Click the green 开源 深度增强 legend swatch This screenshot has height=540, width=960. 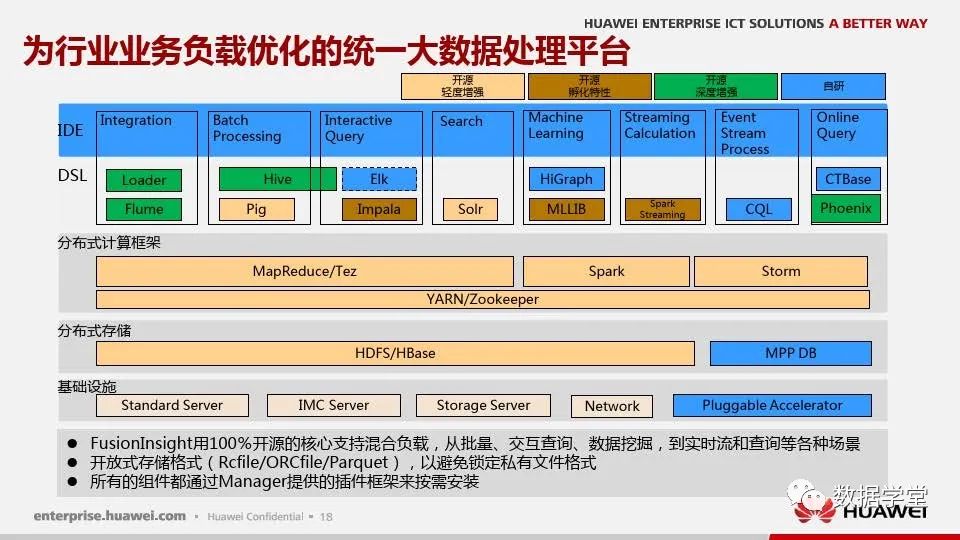pyautogui.click(x=716, y=86)
